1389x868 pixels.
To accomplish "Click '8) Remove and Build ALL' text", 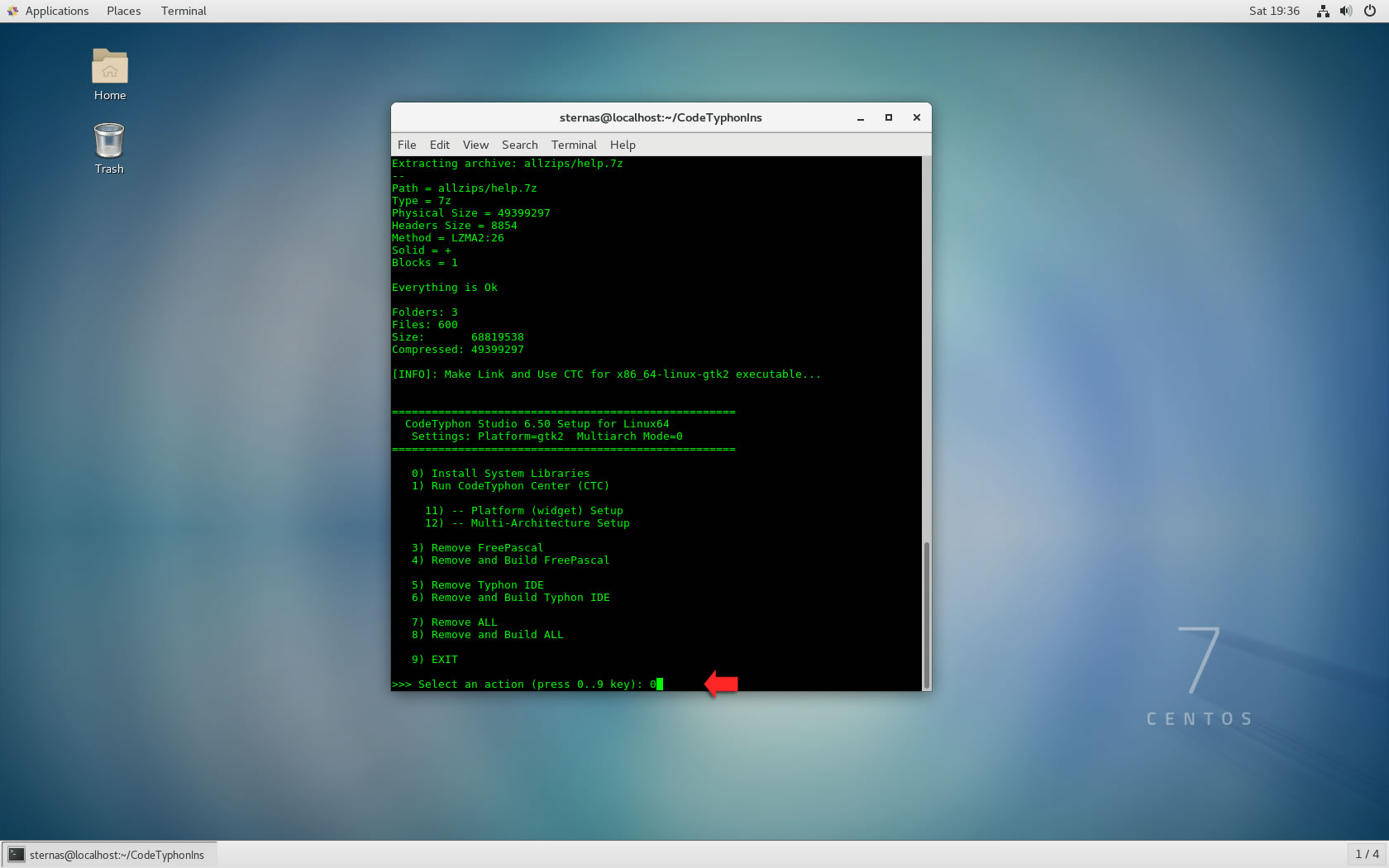I will click(488, 635).
